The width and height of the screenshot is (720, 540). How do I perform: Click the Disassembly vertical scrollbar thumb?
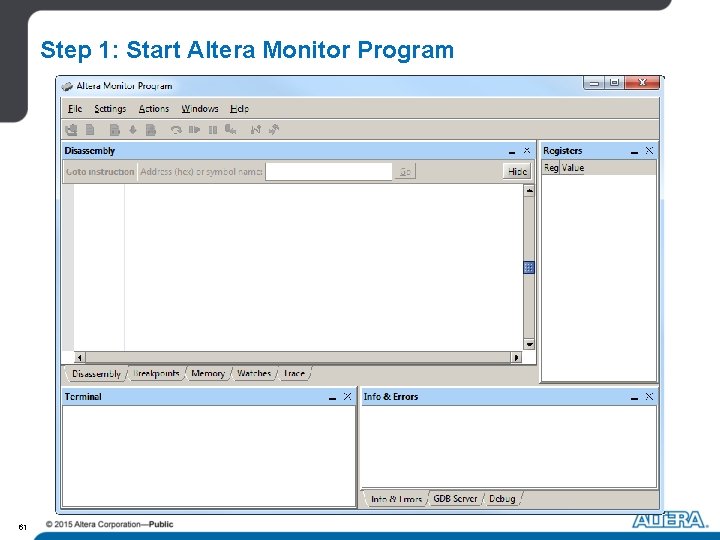(x=529, y=267)
